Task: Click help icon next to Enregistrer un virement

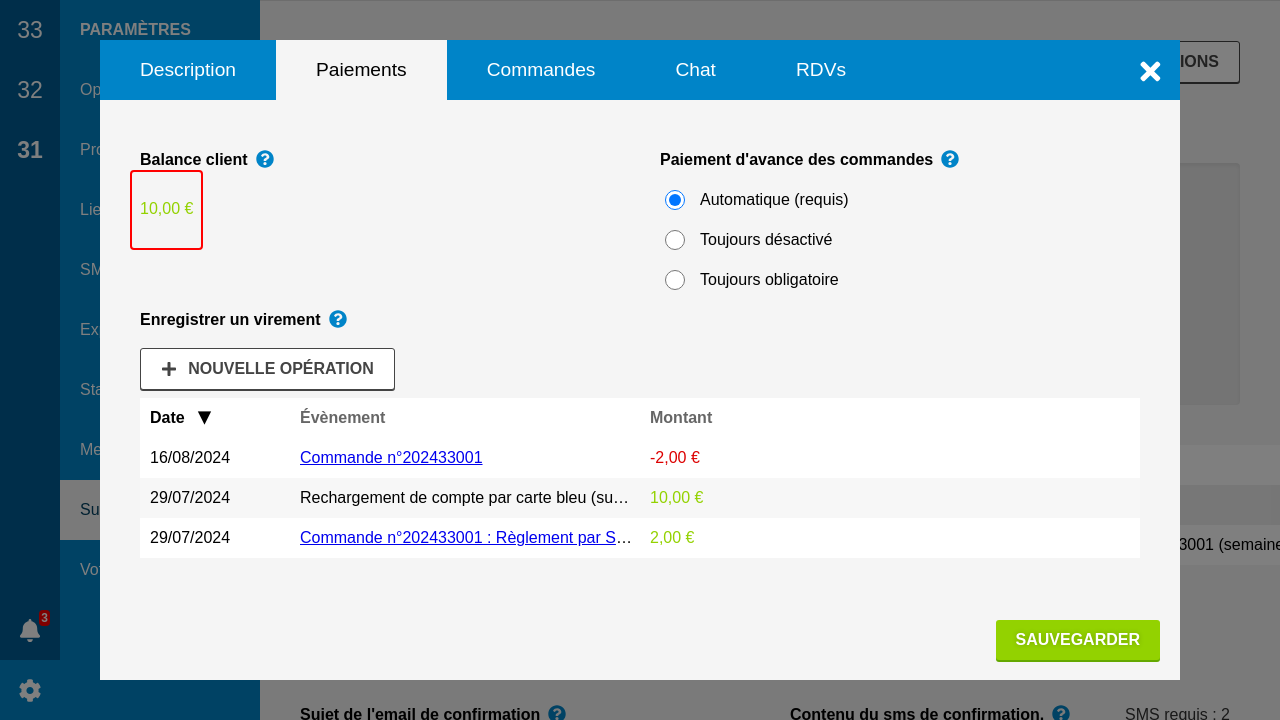Action: pyautogui.click(x=338, y=319)
